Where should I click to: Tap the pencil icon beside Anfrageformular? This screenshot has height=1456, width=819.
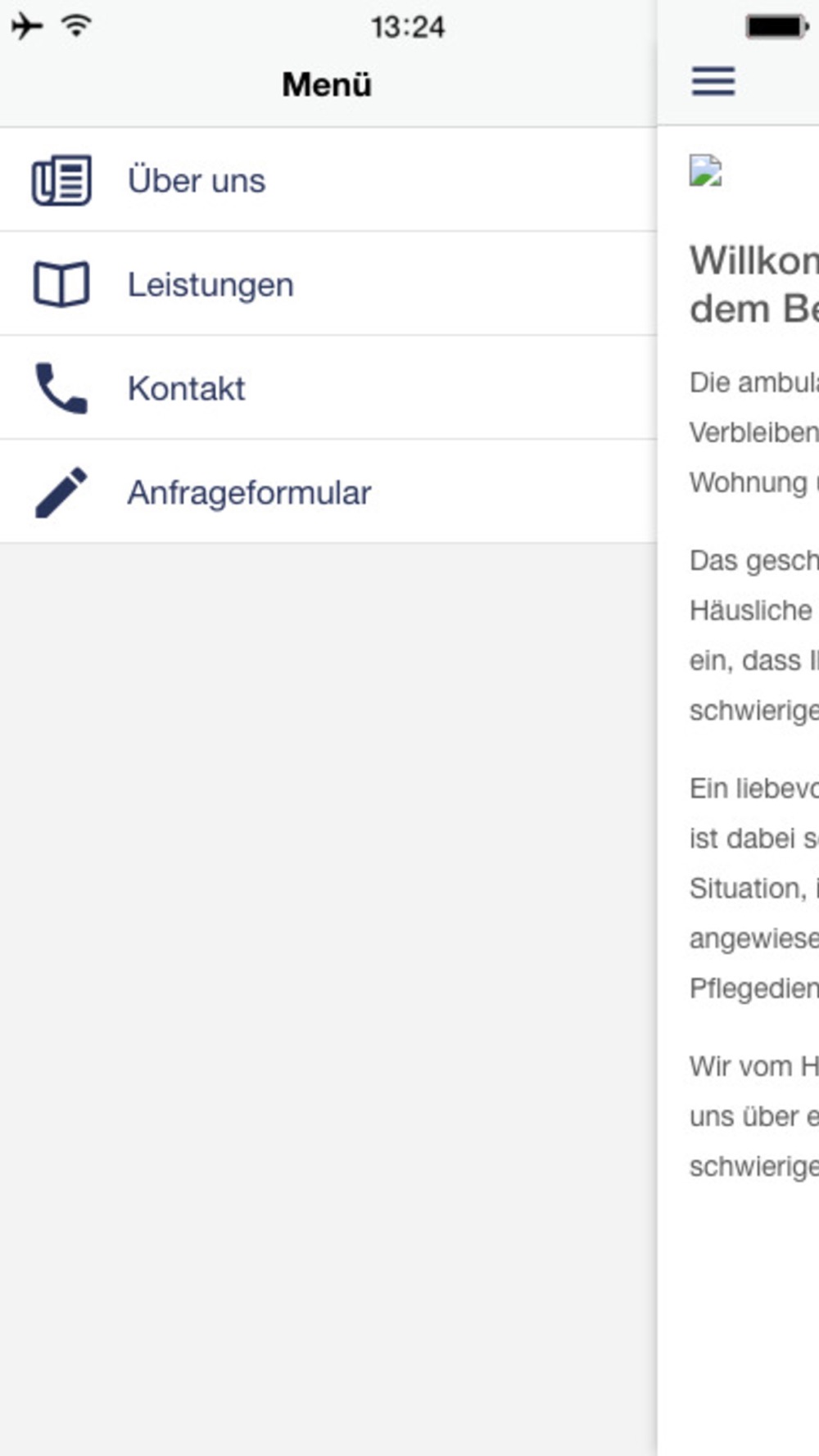tap(61, 492)
